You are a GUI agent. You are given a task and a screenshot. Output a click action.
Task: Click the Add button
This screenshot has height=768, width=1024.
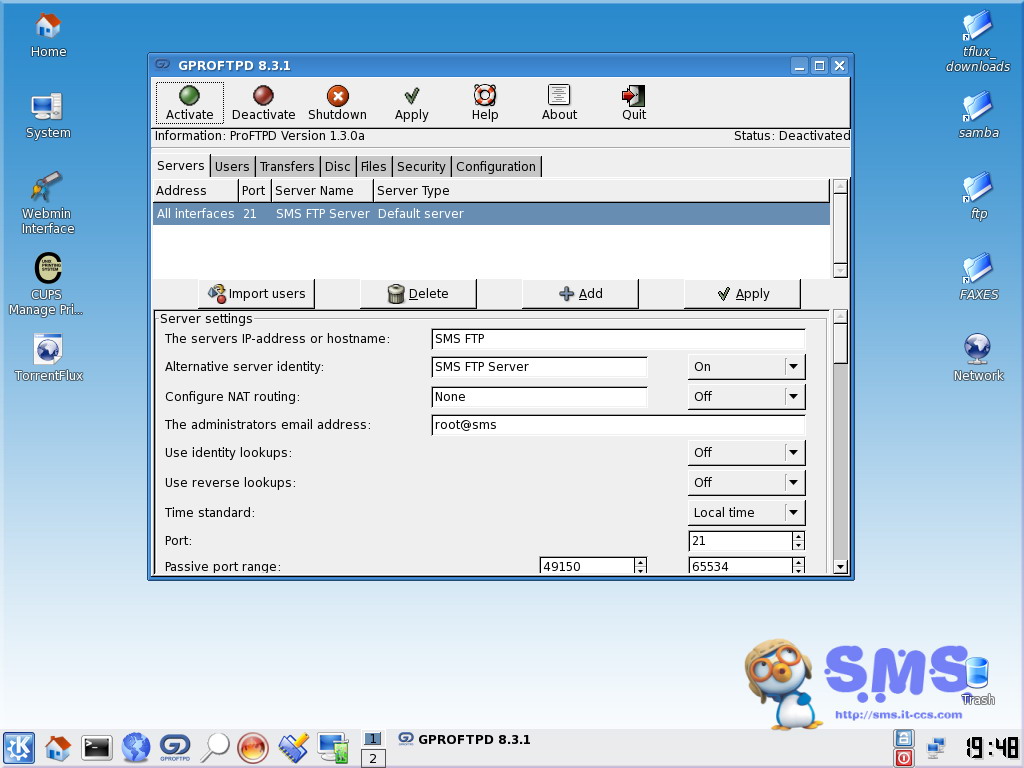(x=580, y=293)
